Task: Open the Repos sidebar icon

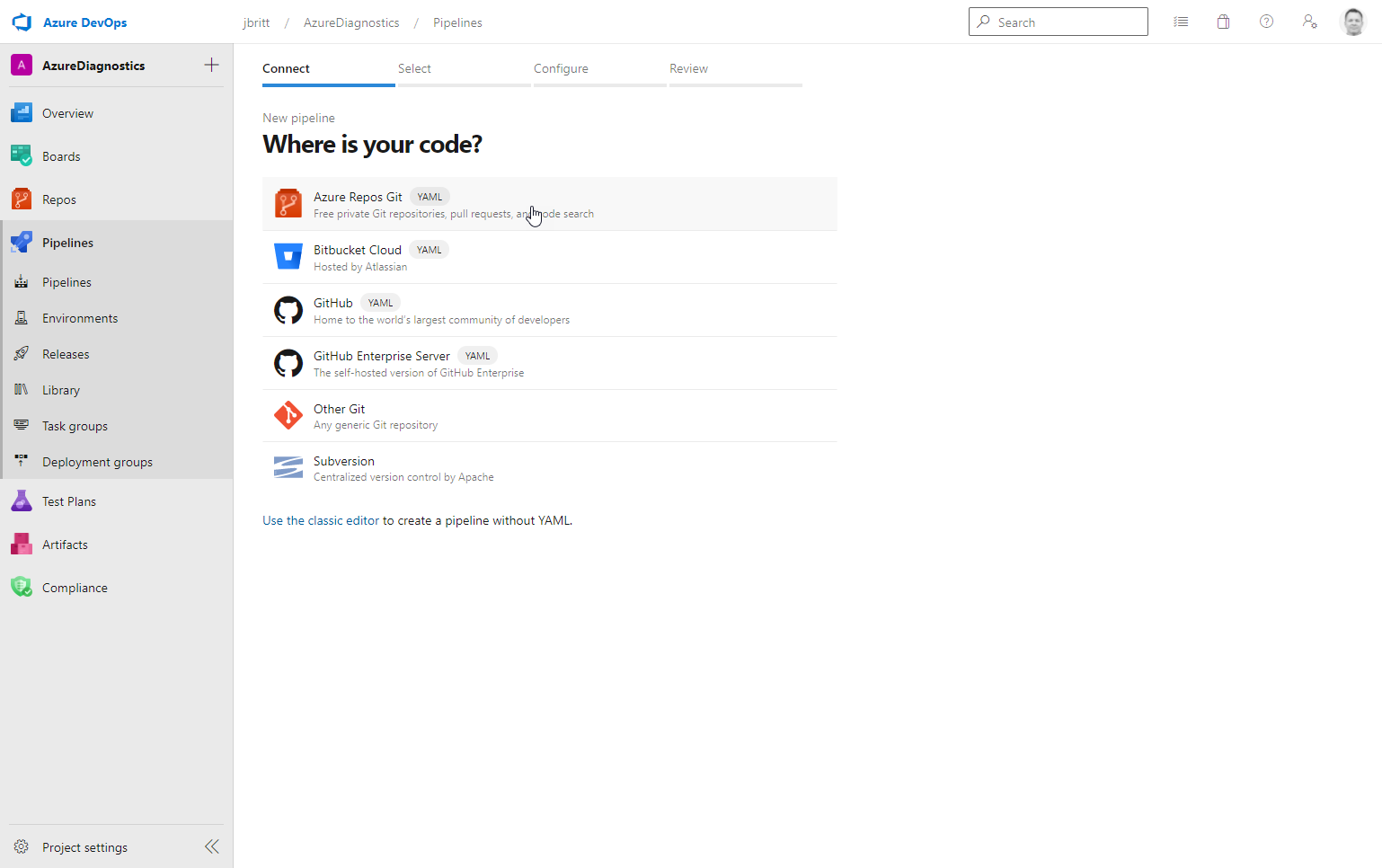Action: tap(22, 199)
